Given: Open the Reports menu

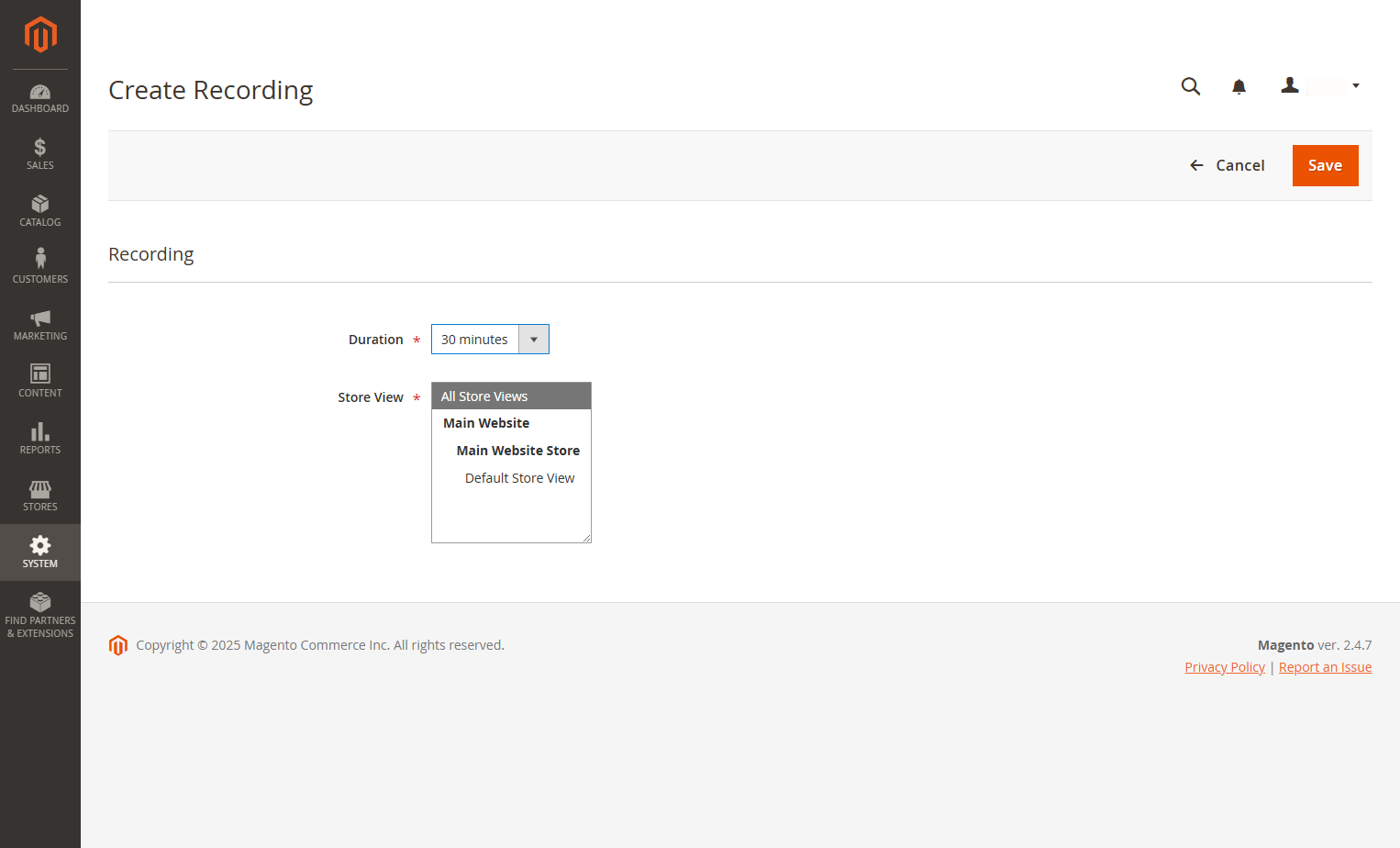Looking at the screenshot, I should [40, 439].
